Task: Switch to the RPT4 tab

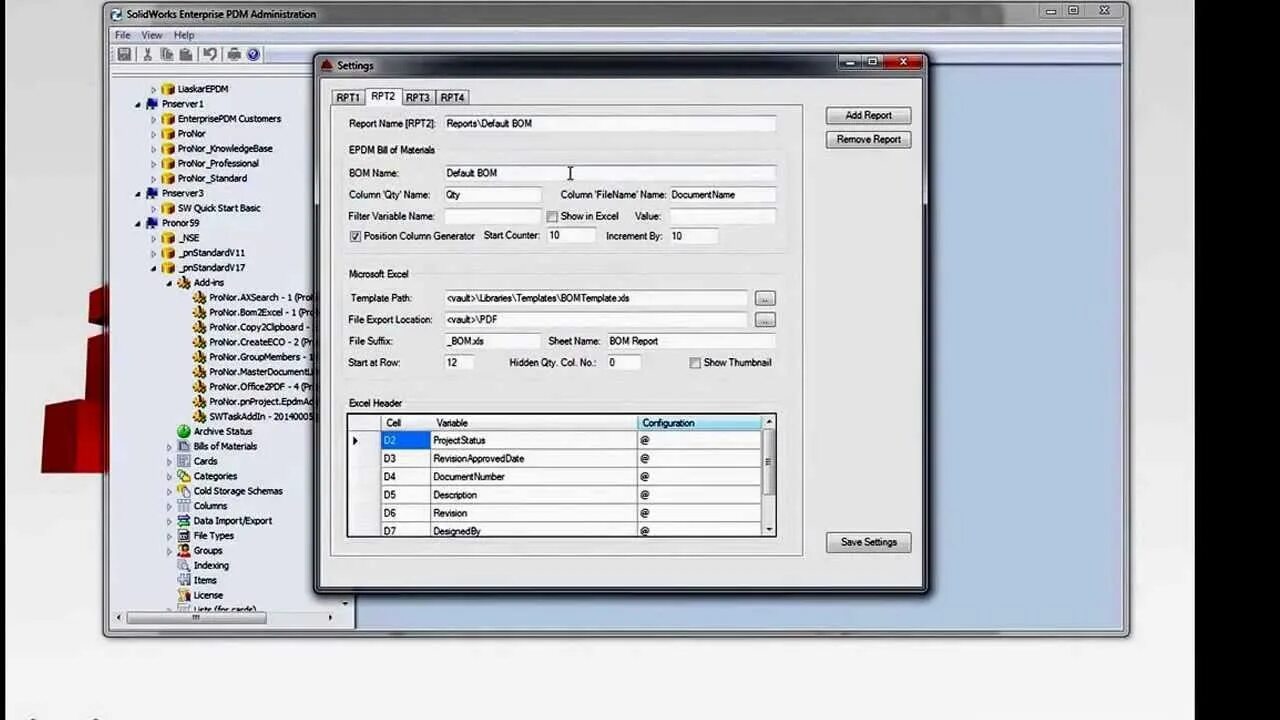Action: [x=452, y=98]
